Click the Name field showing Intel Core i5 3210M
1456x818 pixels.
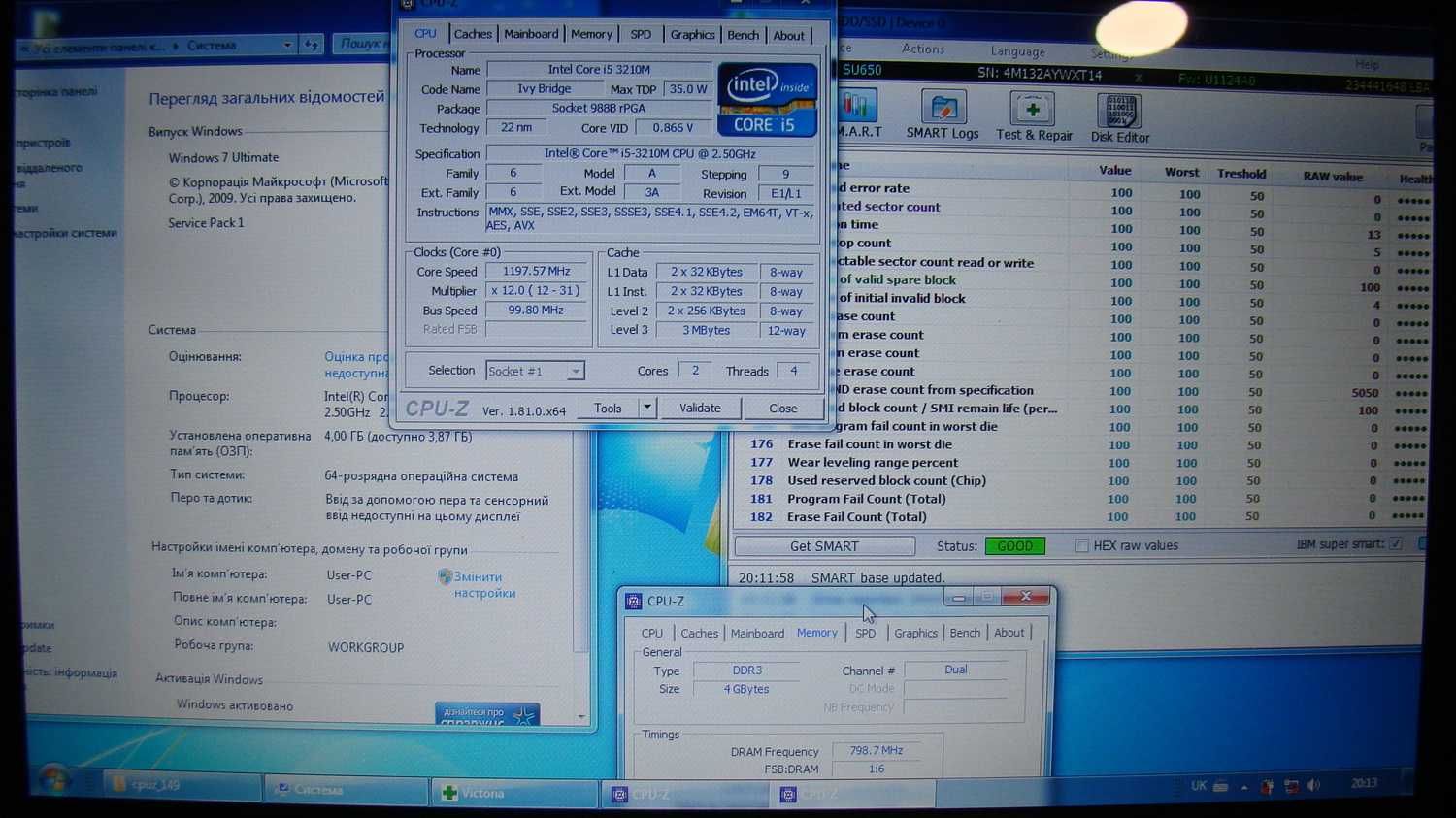[x=599, y=69]
